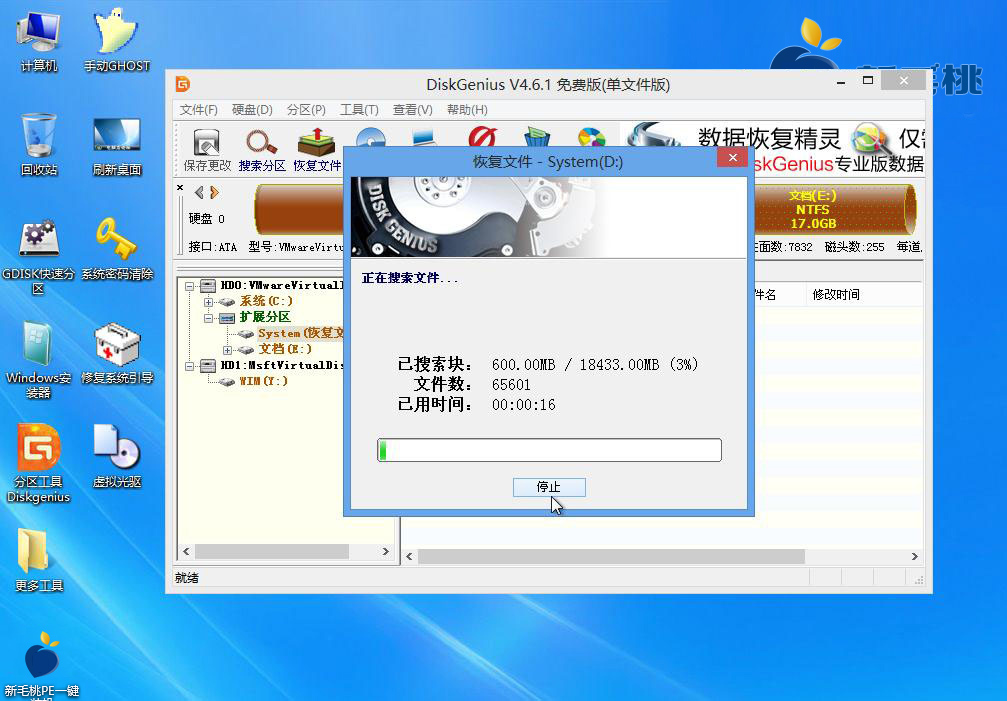
Task: Open the 工具(T) menu
Action: pyautogui.click(x=359, y=110)
